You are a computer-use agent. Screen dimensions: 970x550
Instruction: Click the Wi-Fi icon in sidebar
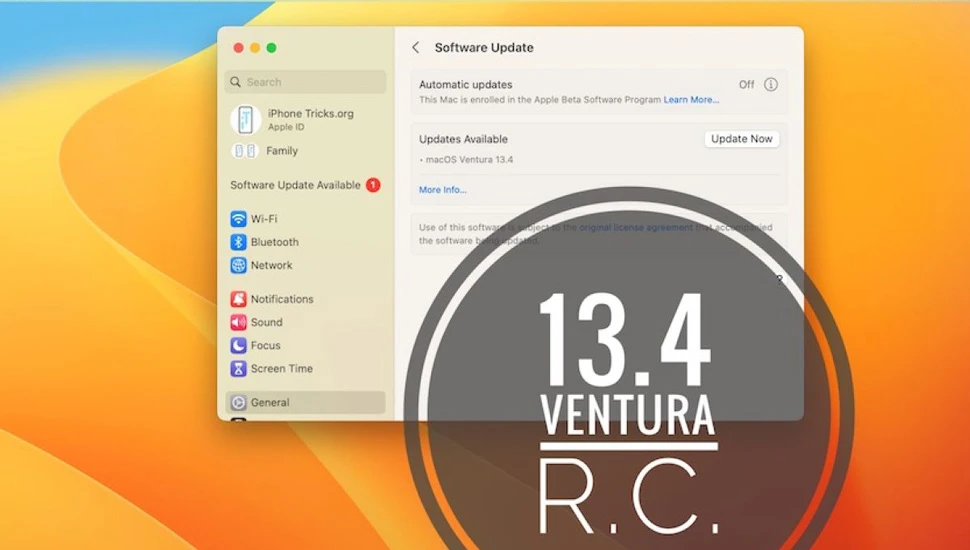[x=238, y=219]
